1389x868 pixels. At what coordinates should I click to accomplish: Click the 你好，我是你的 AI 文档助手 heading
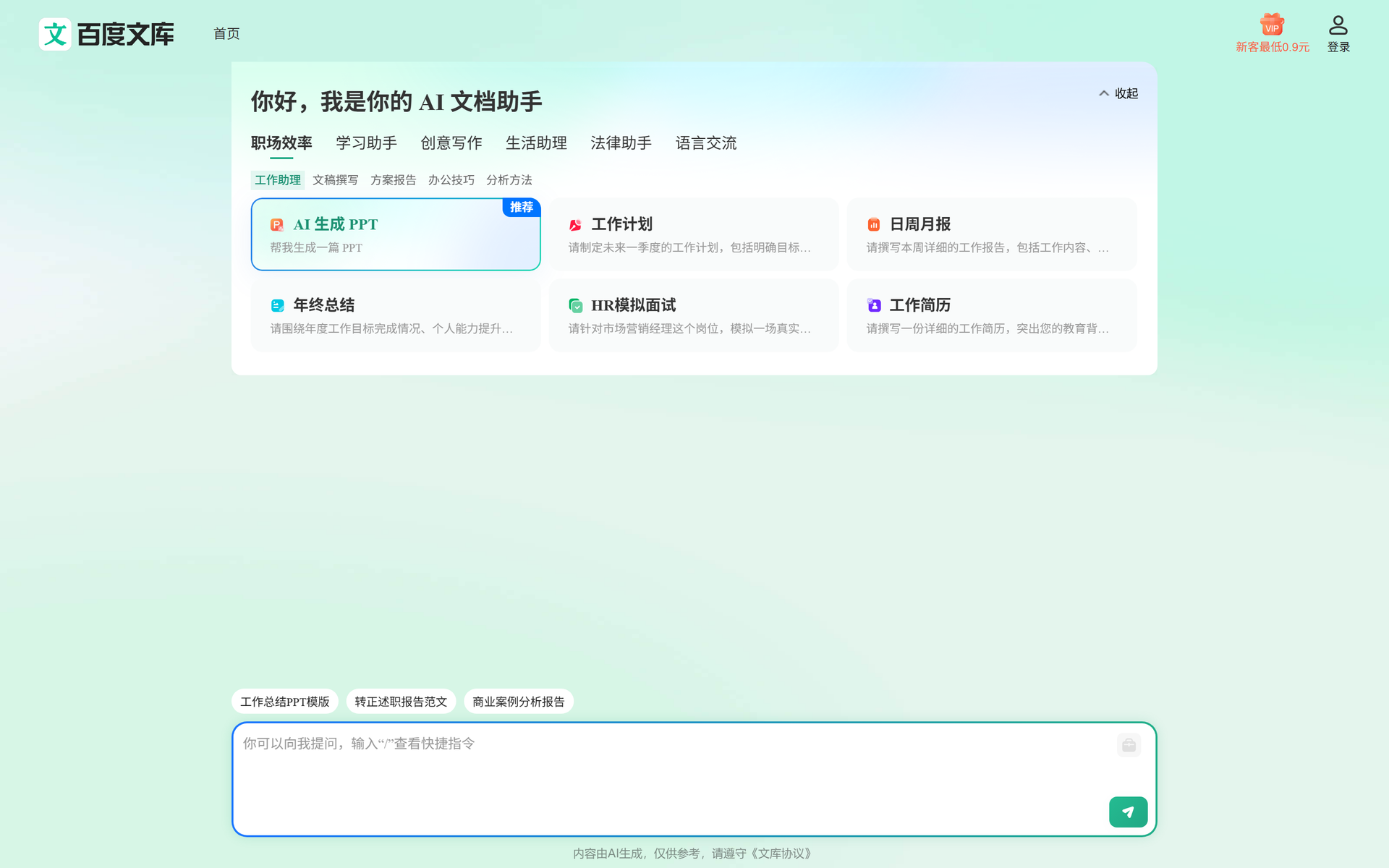[396, 101]
